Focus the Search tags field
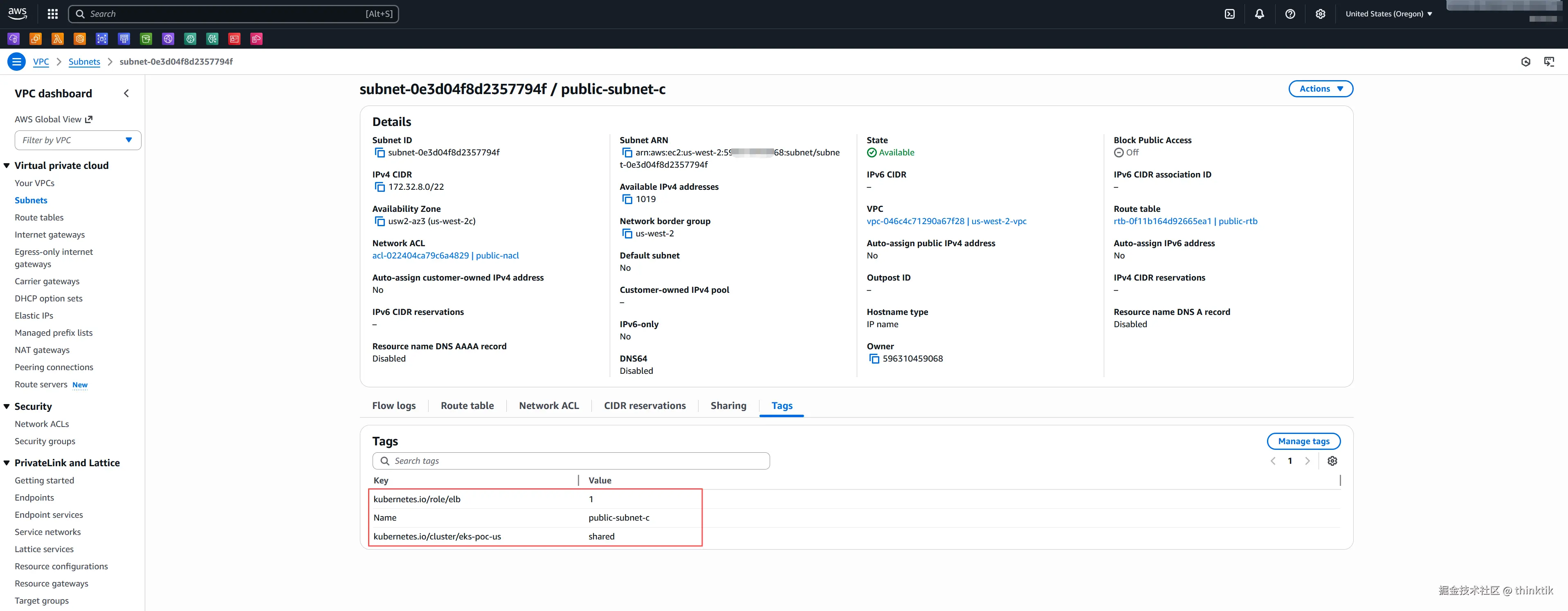This screenshot has width=1568, height=611. (x=571, y=460)
